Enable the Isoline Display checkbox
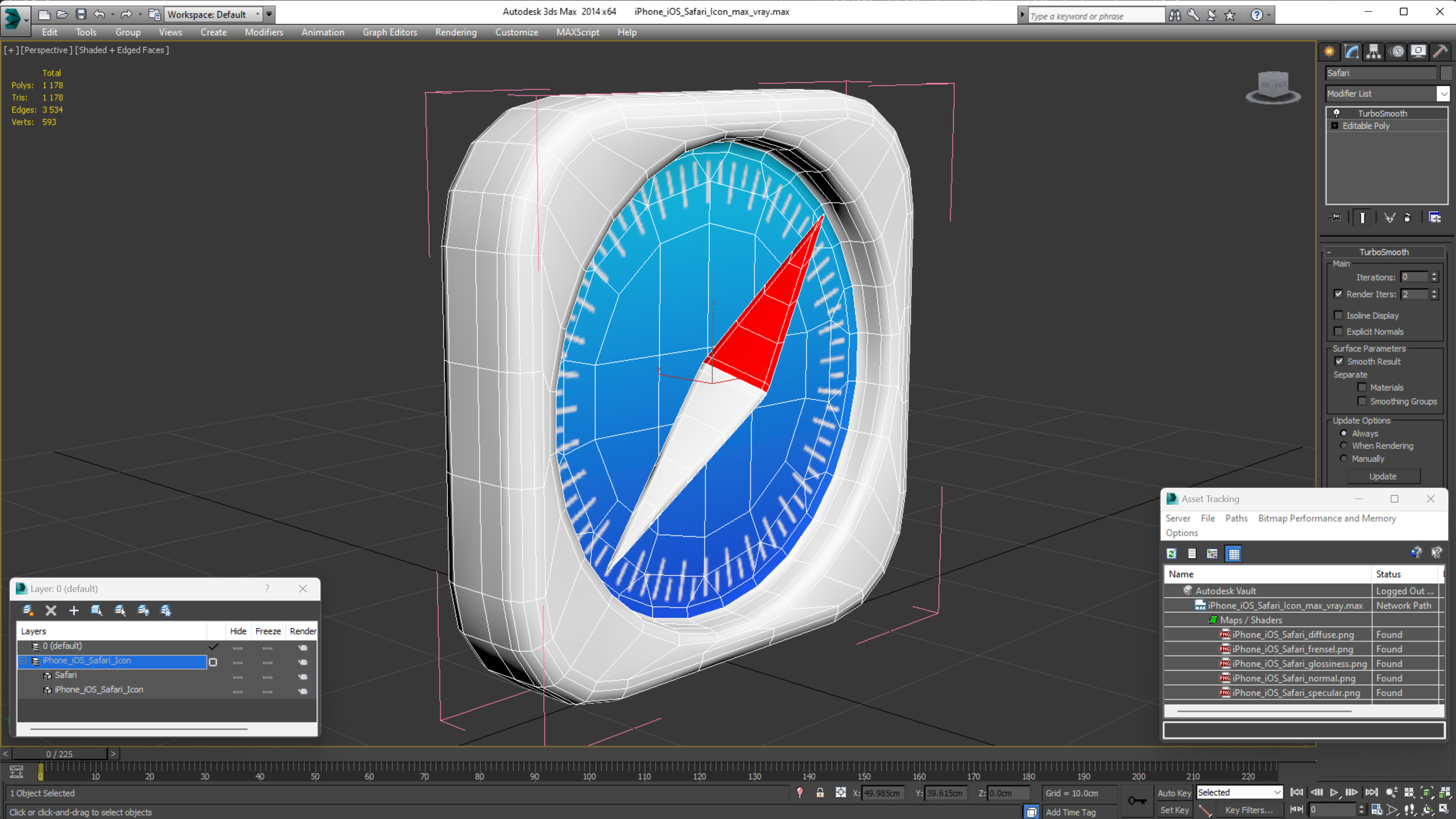This screenshot has width=1456, height=819. point(1339,315)
